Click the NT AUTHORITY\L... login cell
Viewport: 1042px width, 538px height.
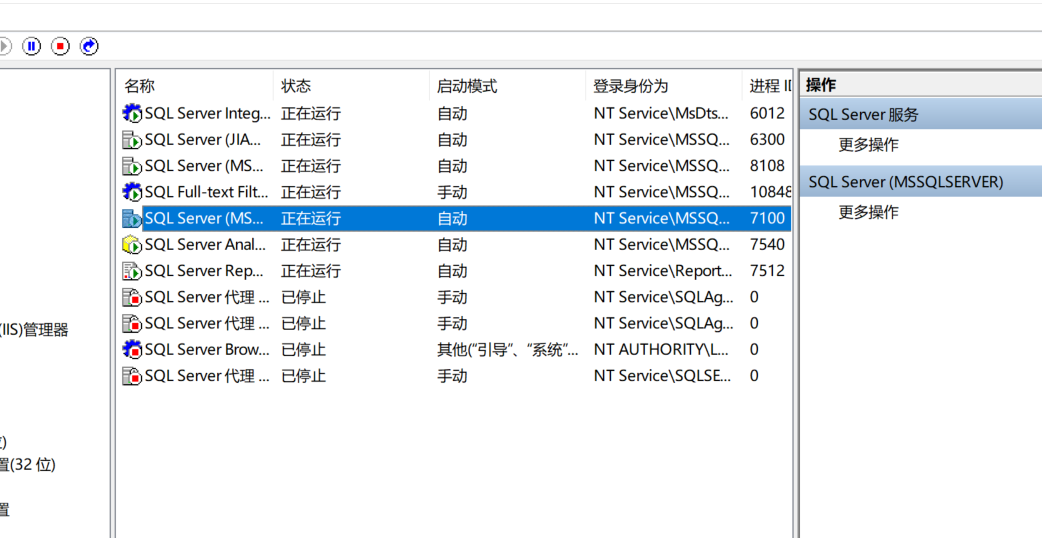click(661, 349)
